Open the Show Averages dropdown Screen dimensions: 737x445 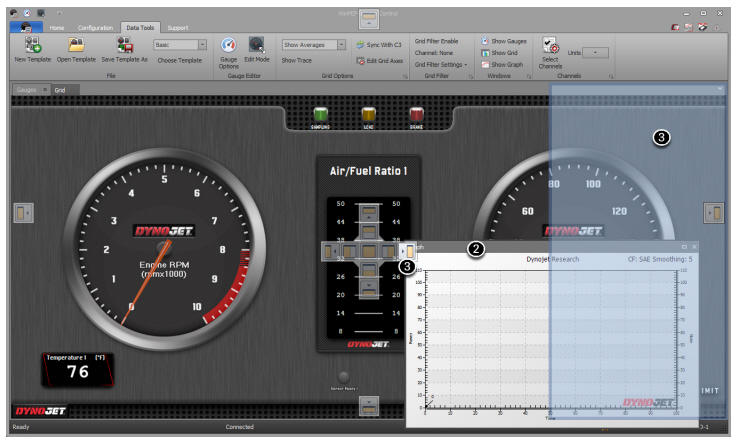coord(341,45)
